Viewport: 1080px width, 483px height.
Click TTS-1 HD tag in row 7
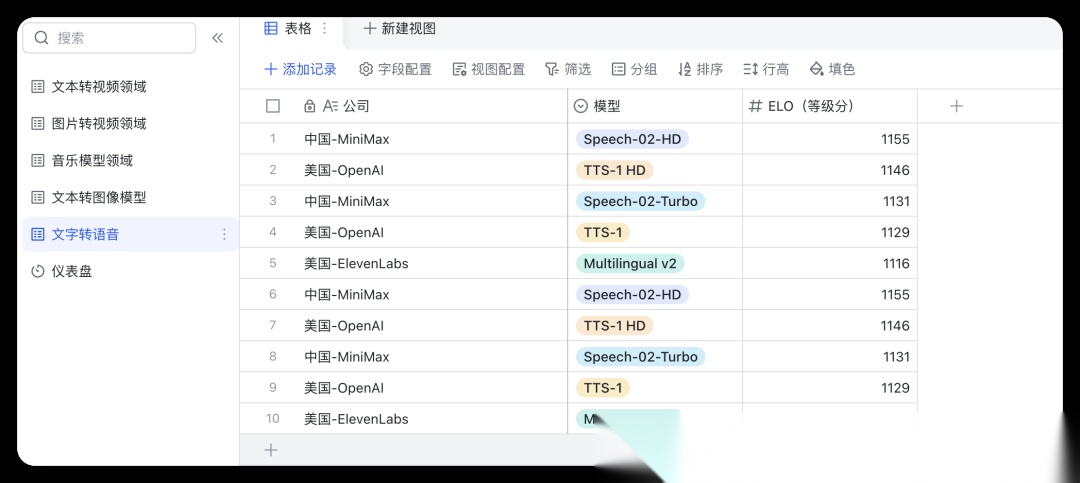point(614,326)
